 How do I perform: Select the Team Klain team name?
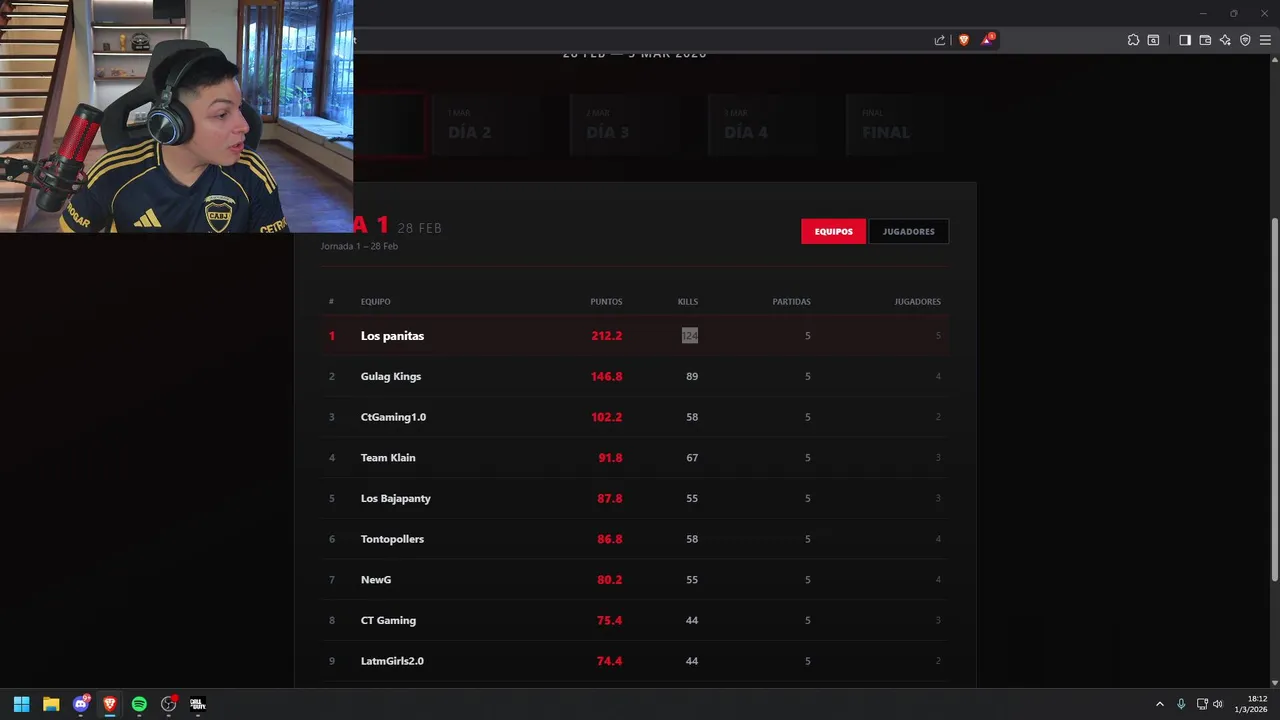[x=388, y=457]
